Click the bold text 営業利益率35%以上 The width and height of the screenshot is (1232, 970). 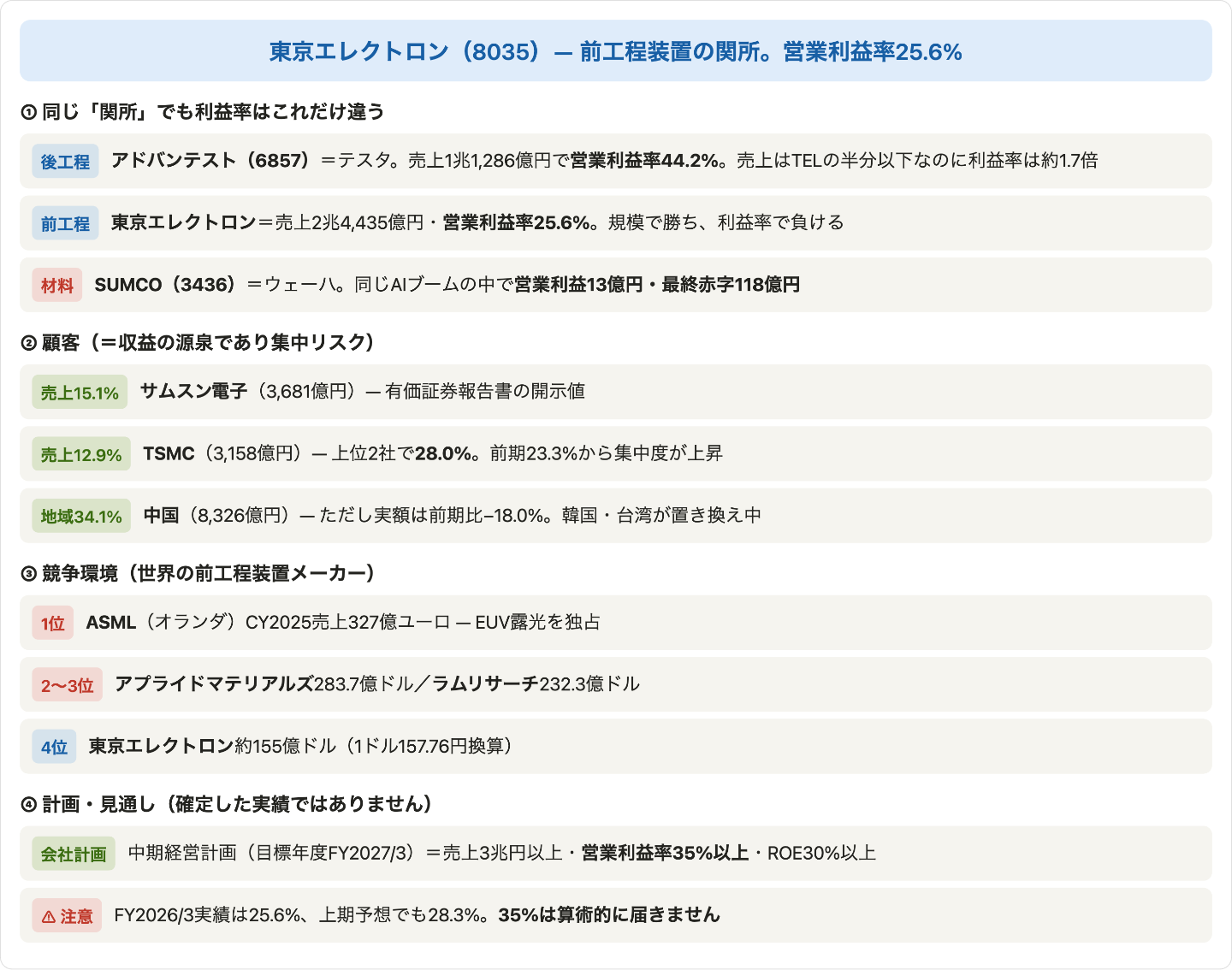[665, 853]
